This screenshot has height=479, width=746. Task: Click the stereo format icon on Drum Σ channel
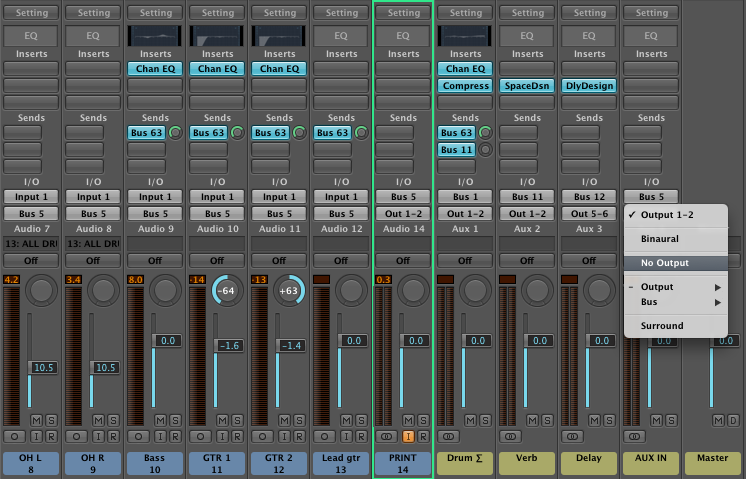pyautogui.click(x=448, y=436)
